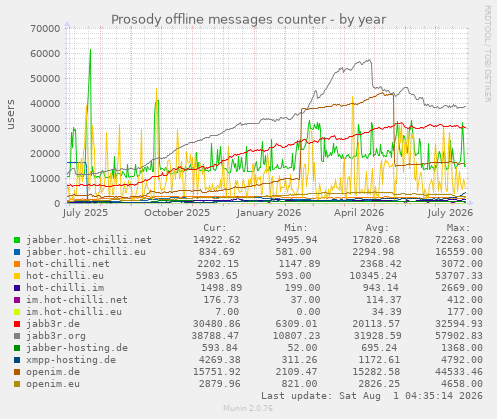The width and height of the screenshot is (497, 419).
Task: Click the red jabb3r.de legend swatch
Action: point(17,324)
